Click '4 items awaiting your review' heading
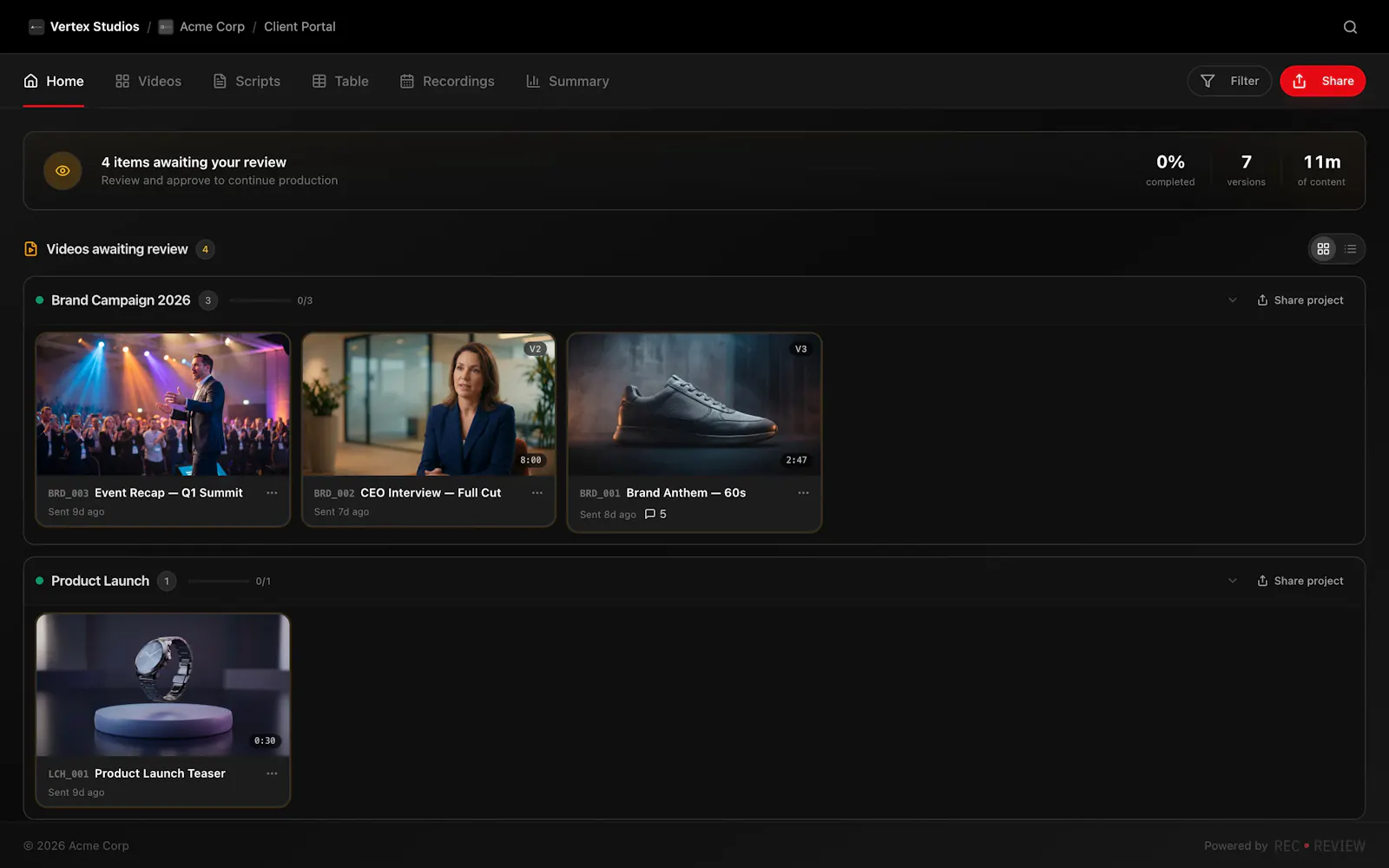 (x=194, y=162)
